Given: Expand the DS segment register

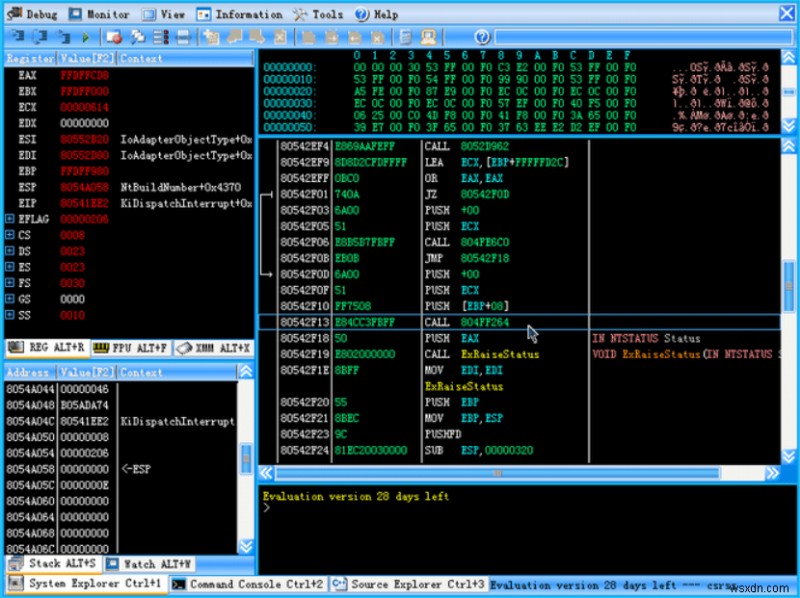Looking at the screenshot, I should pyautogui.click(x=10, y=251).
